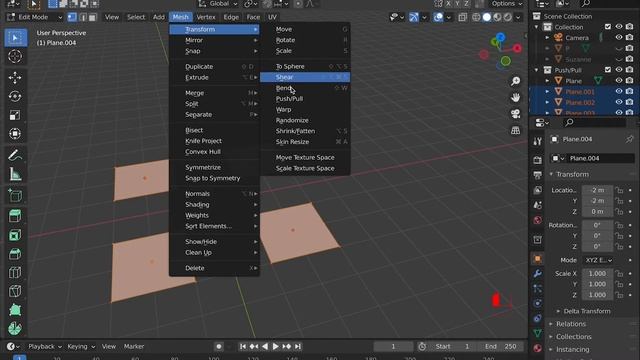Toggle camera view icon

516,114
